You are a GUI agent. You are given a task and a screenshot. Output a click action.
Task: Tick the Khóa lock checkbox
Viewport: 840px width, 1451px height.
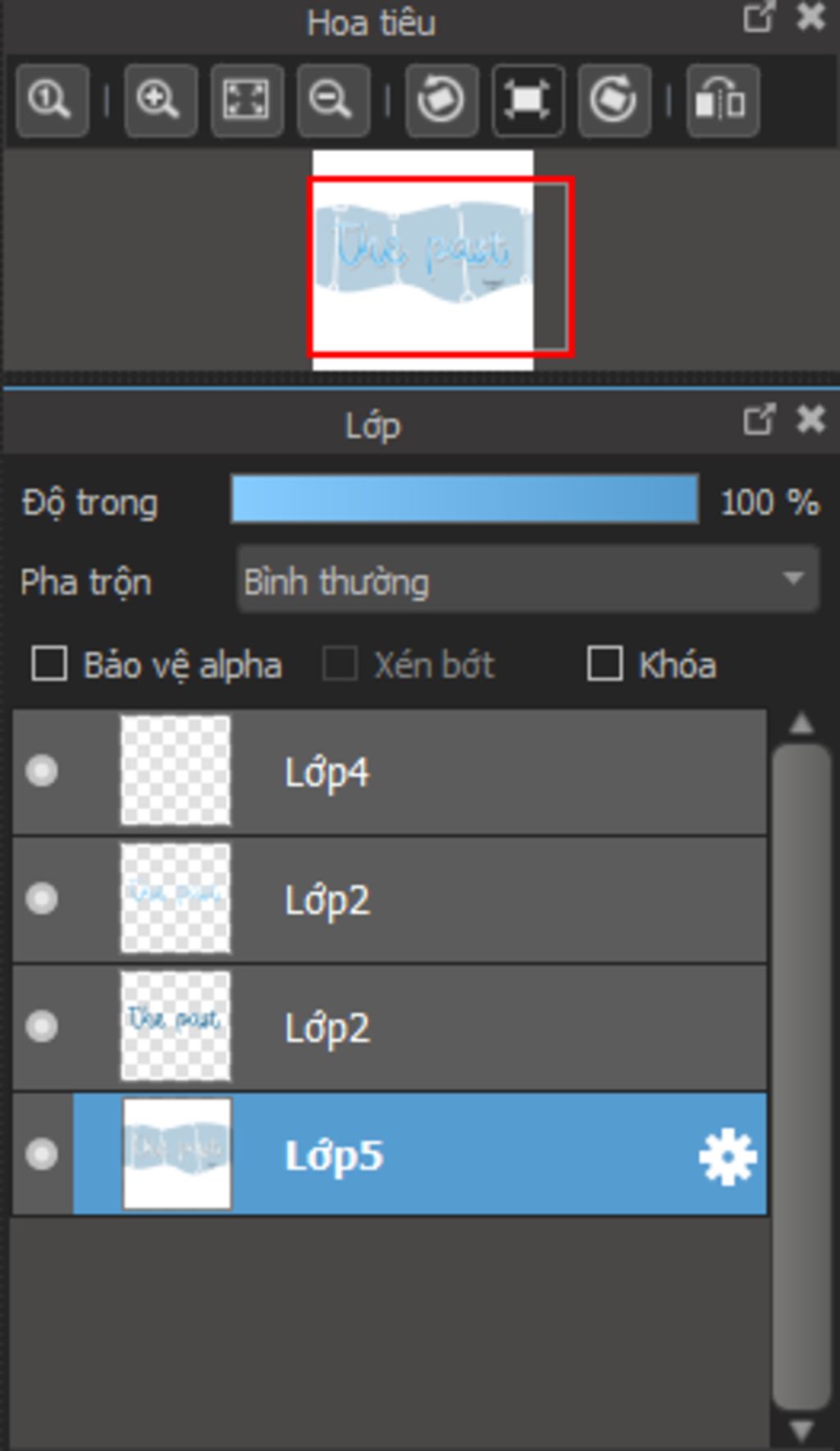605,664
